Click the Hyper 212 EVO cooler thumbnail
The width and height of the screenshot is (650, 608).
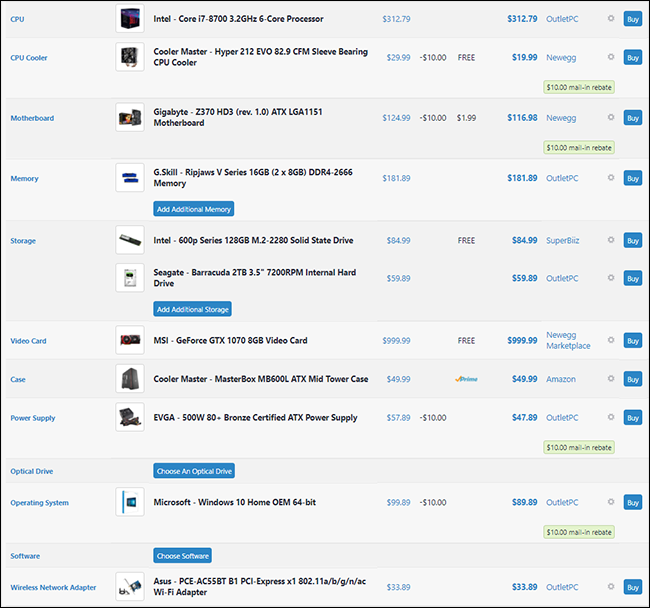[x=130, y=57]
